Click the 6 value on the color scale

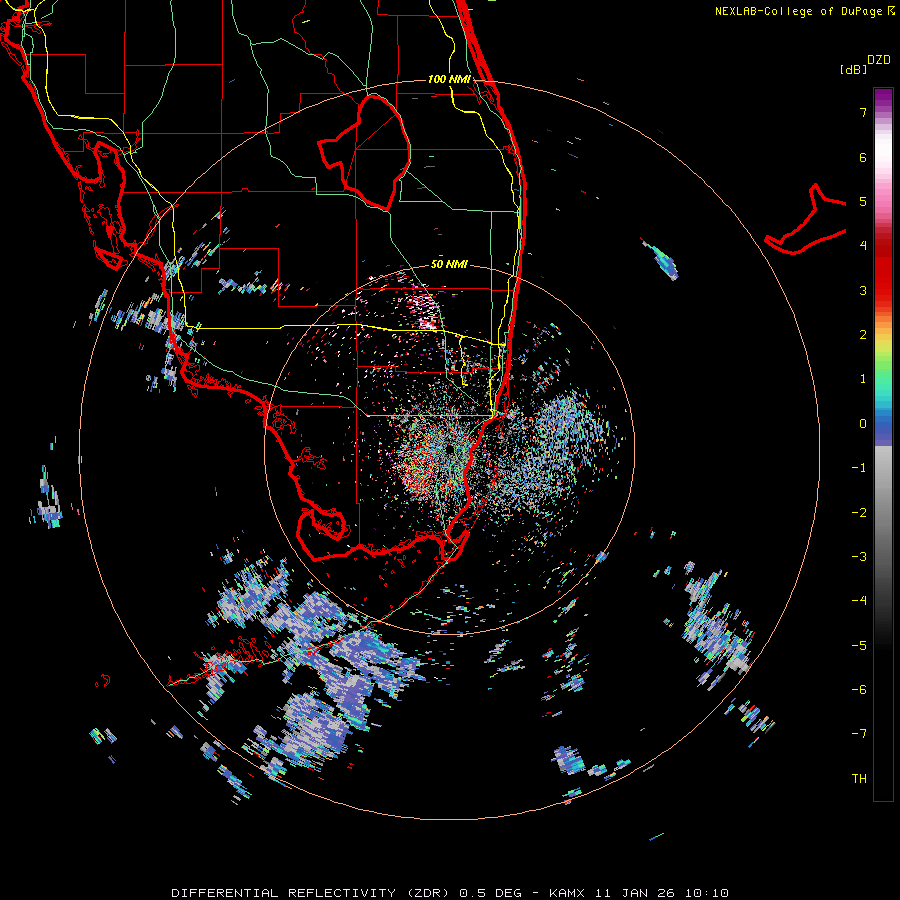(863, 157)
